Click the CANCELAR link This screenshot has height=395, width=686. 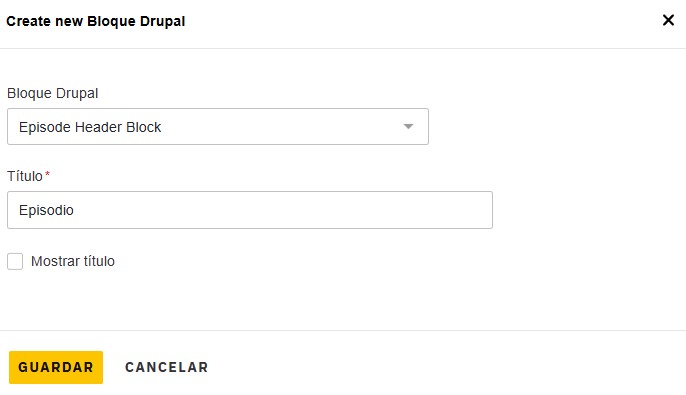click(167, 367)
